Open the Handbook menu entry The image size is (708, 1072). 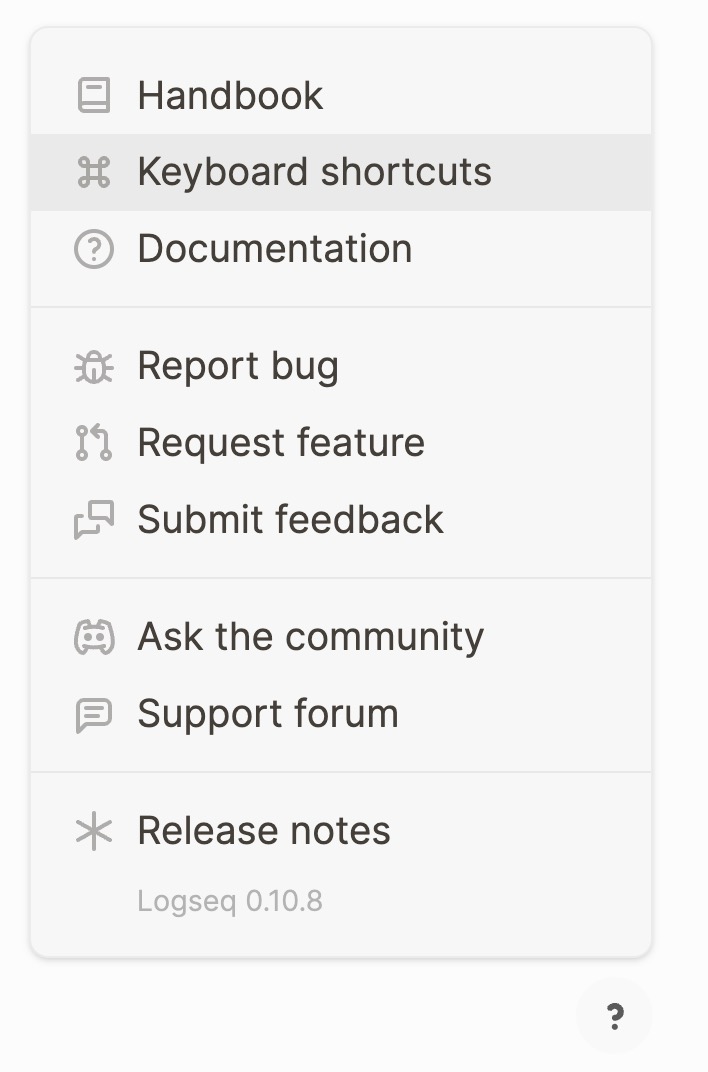[x=341, y=95]
